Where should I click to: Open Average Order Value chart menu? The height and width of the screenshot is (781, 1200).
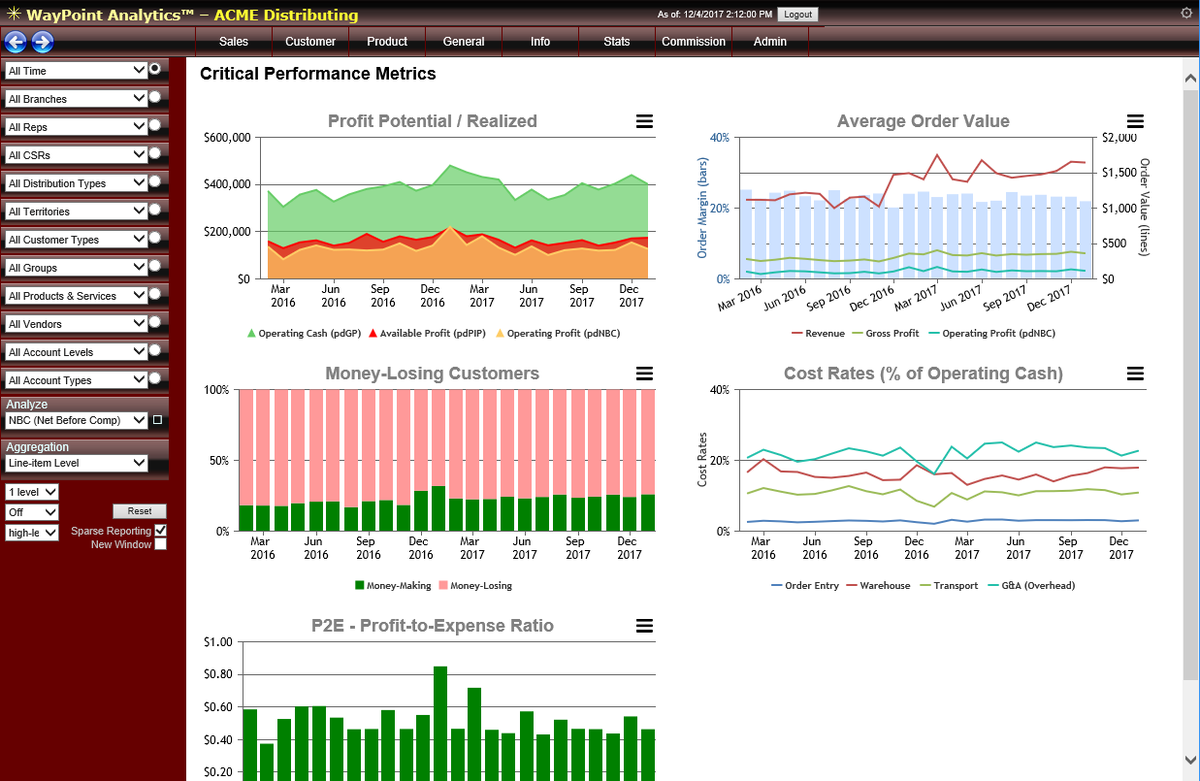[x=1135, y=121]
